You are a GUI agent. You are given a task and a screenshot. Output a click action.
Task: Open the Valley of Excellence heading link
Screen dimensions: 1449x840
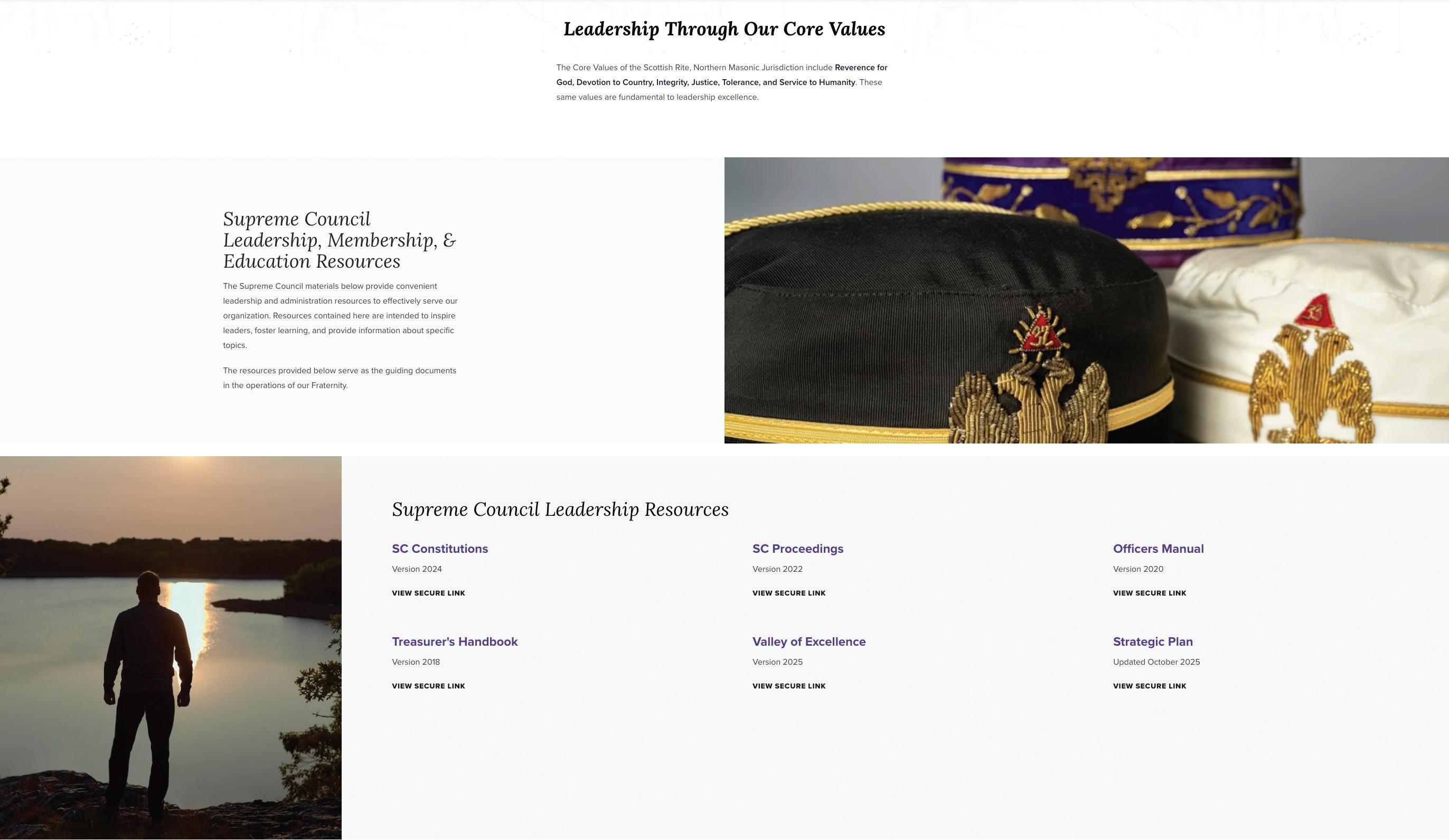click(x=809, y=641)
